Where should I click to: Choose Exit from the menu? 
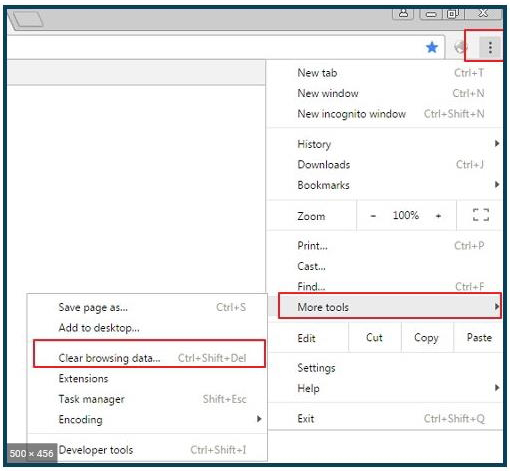(x=385, y=419)
